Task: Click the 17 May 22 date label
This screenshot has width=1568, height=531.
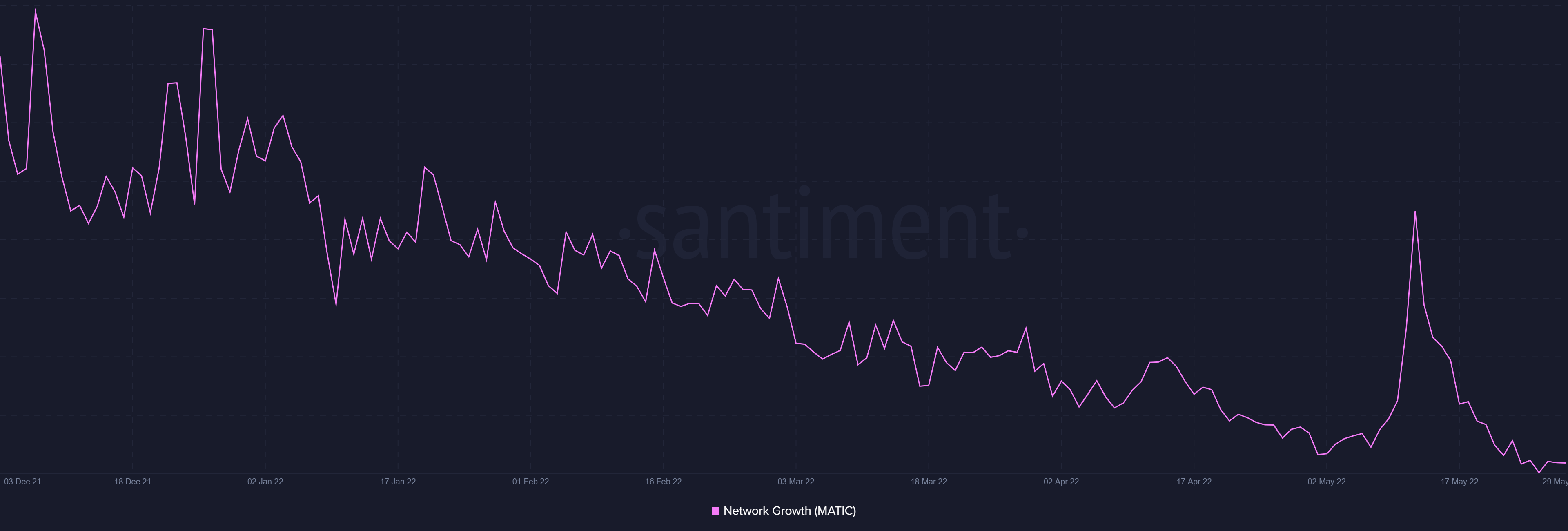Action: (x=1459, y=482)
